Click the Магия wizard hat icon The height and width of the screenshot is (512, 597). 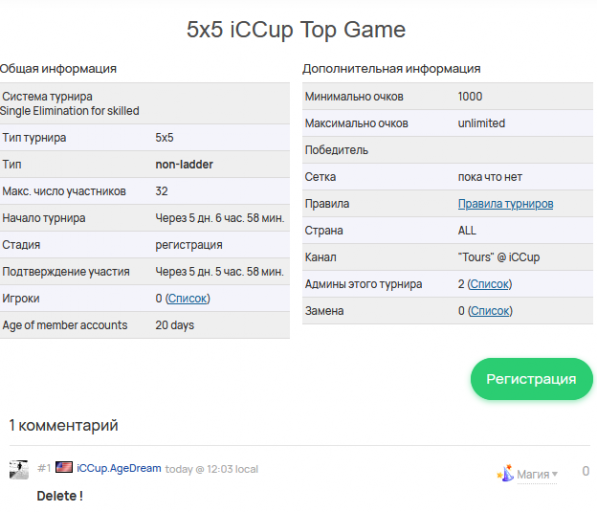click(x=506, y=473)
